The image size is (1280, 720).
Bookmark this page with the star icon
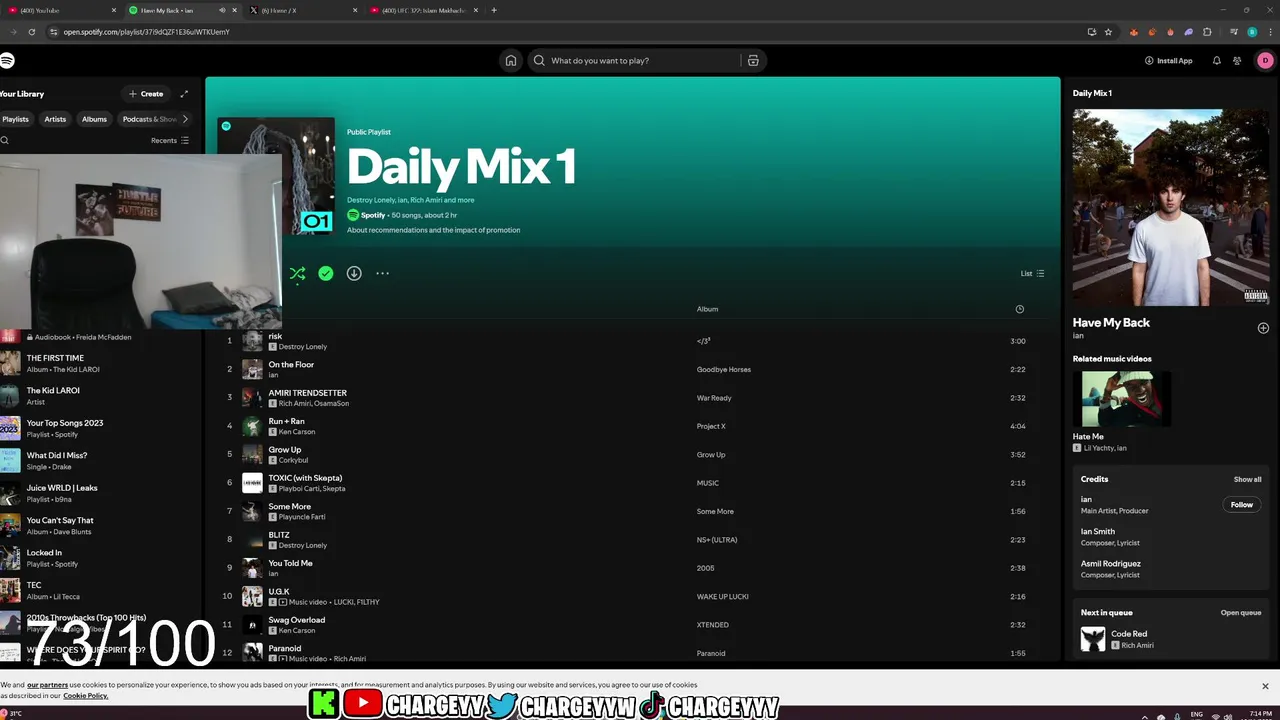coord(1108,32)
